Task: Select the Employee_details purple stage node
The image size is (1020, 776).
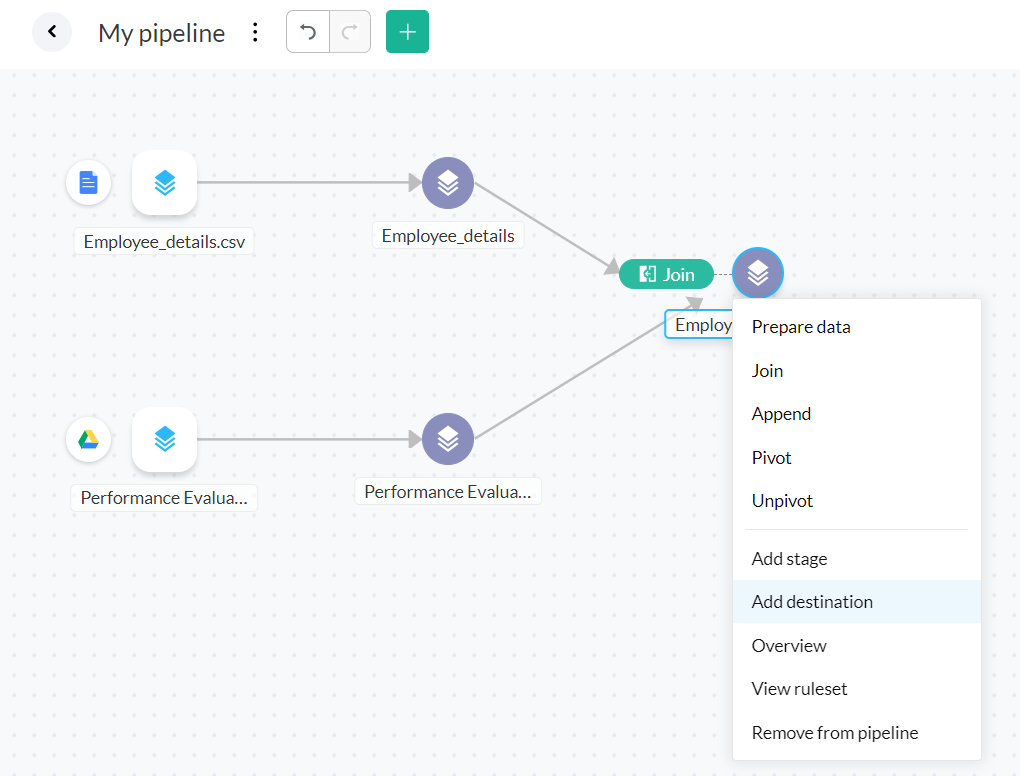Action: [447, 183]
